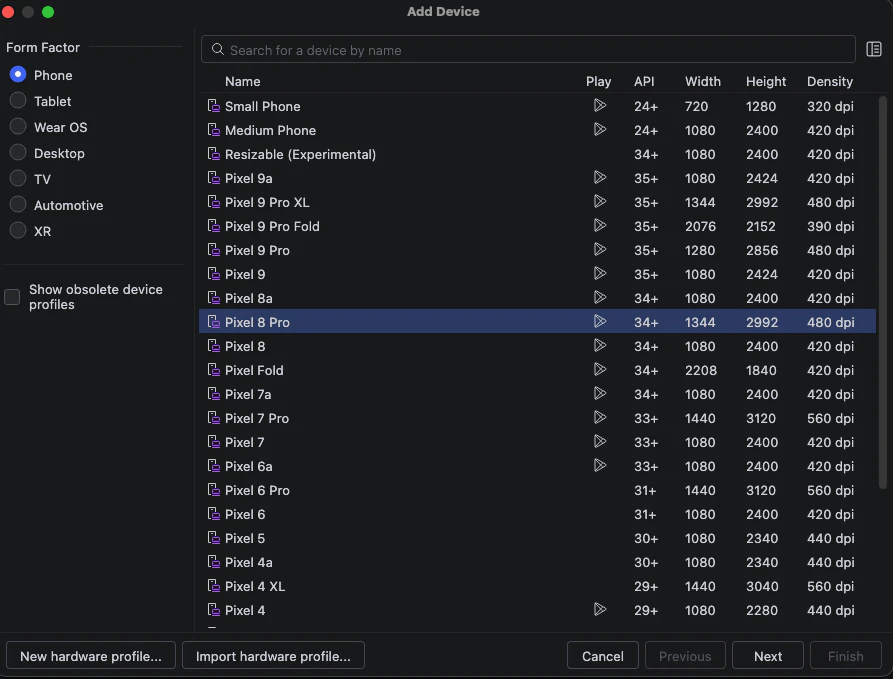Enable Show obsolete device profiles
Image resolution: width=893 pixels, height=679 pixels.
click(x=12, y=297)
